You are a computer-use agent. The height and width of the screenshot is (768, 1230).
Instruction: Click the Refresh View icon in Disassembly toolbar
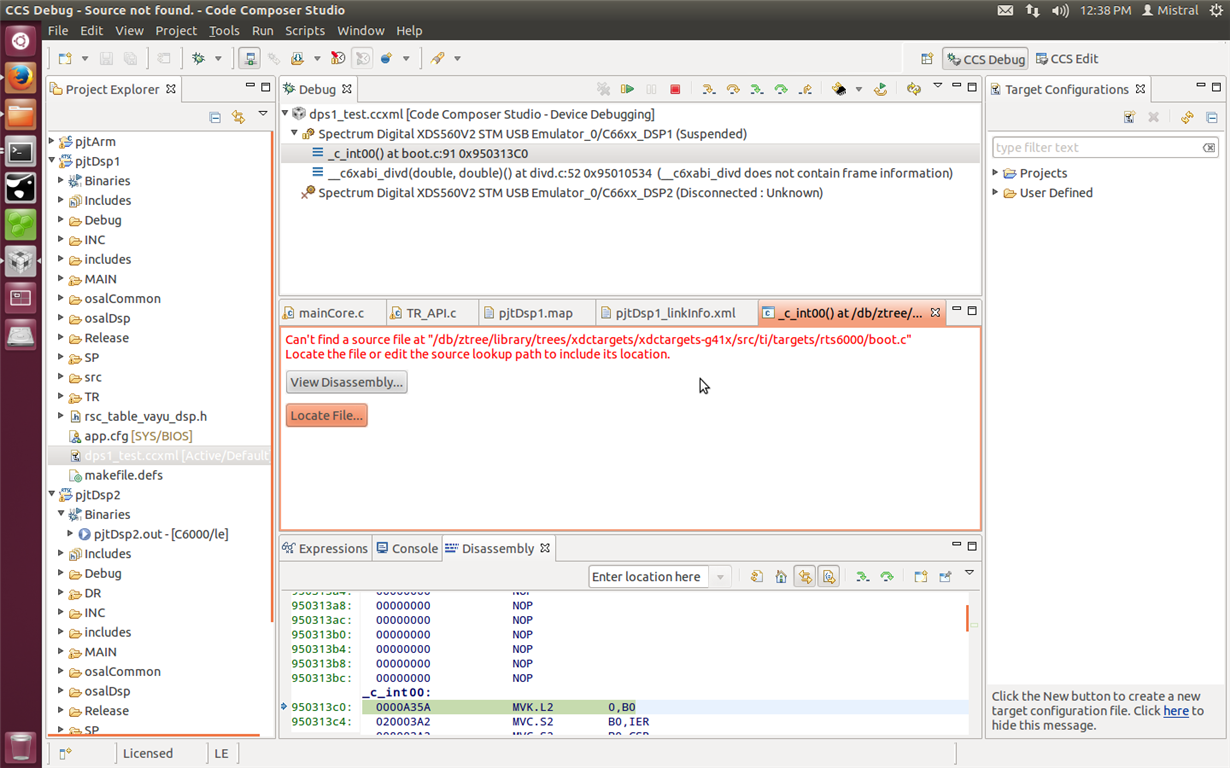(x=757, y=577)
